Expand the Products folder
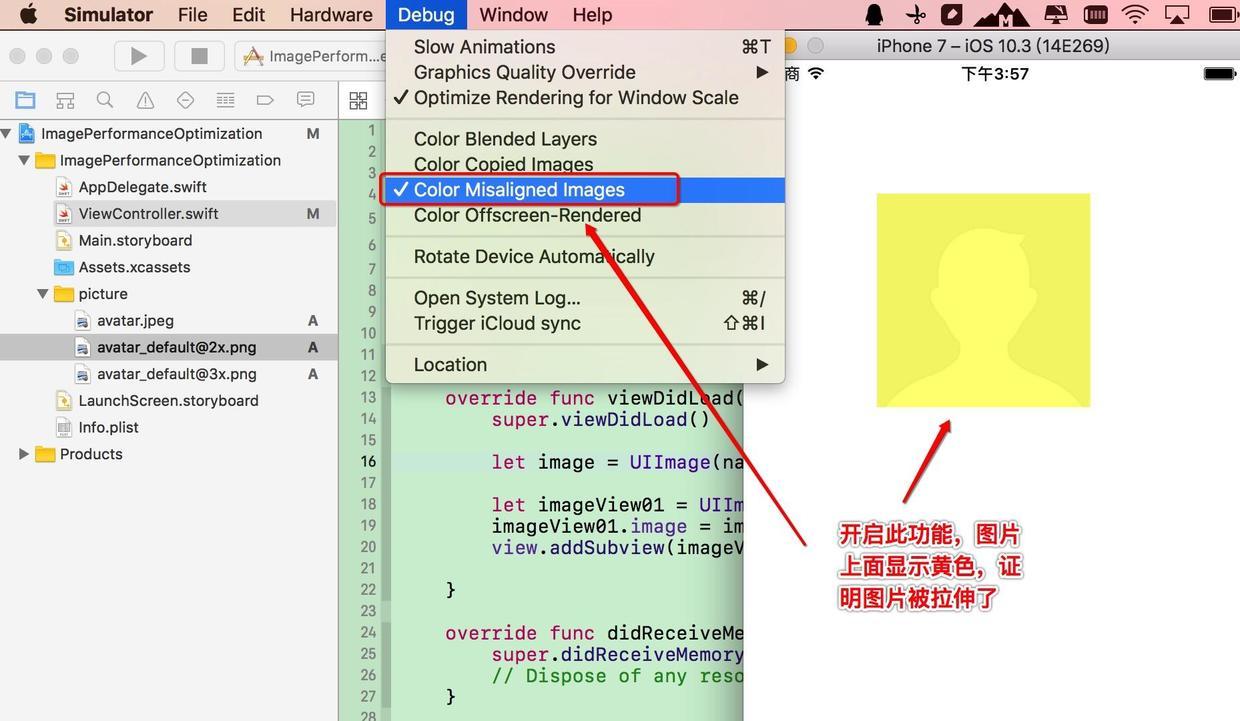 [x=24, y=454]
